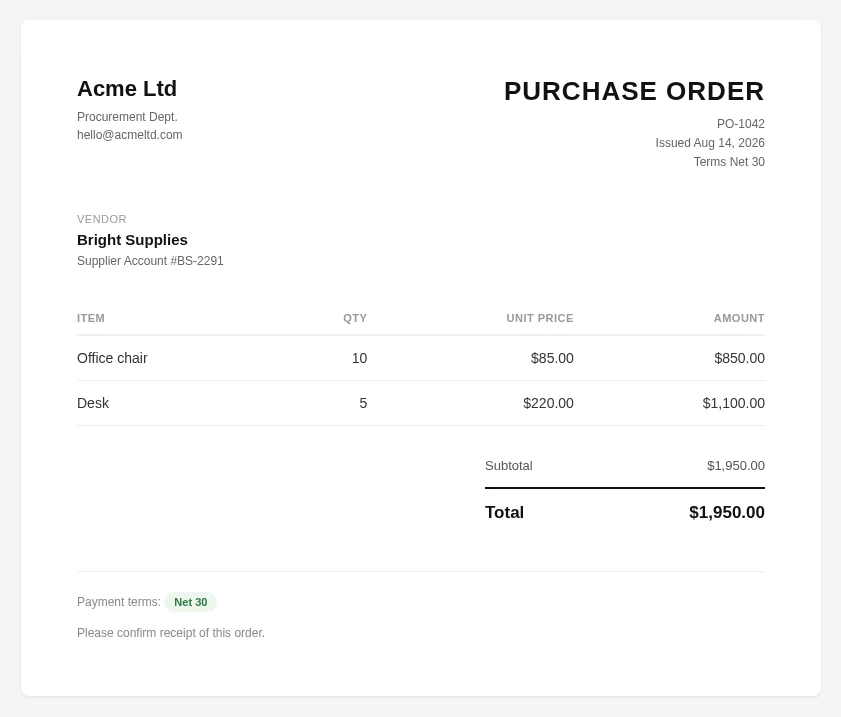Click the 'Please confirm receipt' note
The image size is (841, 717).
pyautogui.click(x=171, y=633)
